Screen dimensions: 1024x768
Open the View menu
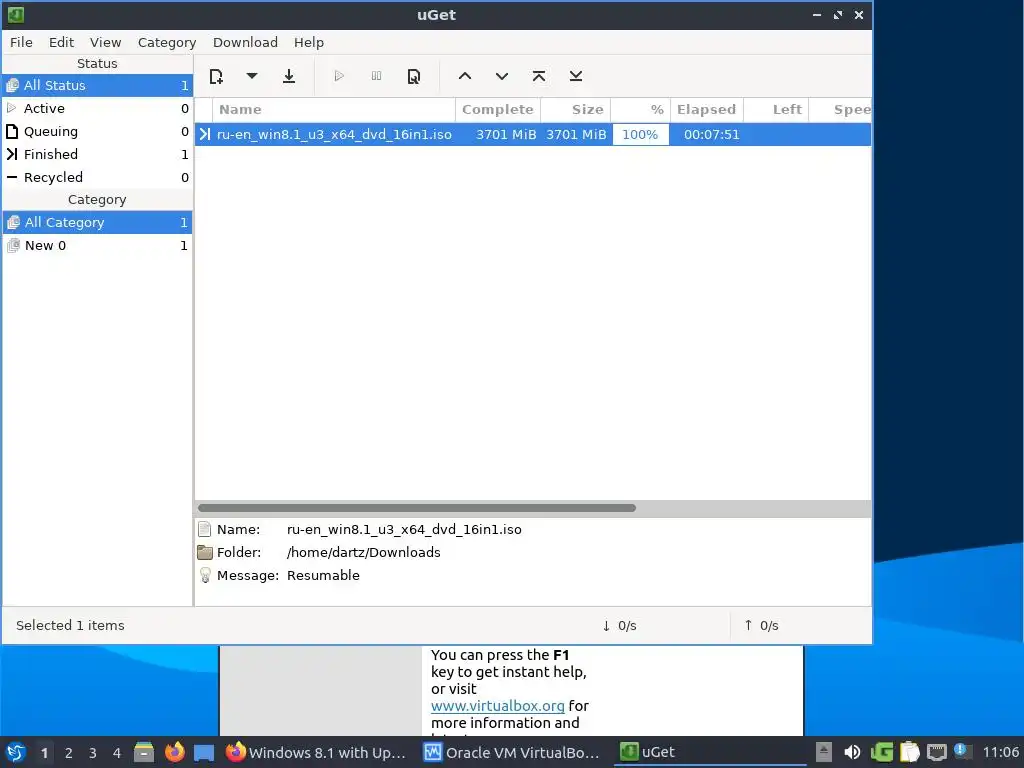point(105,42)
